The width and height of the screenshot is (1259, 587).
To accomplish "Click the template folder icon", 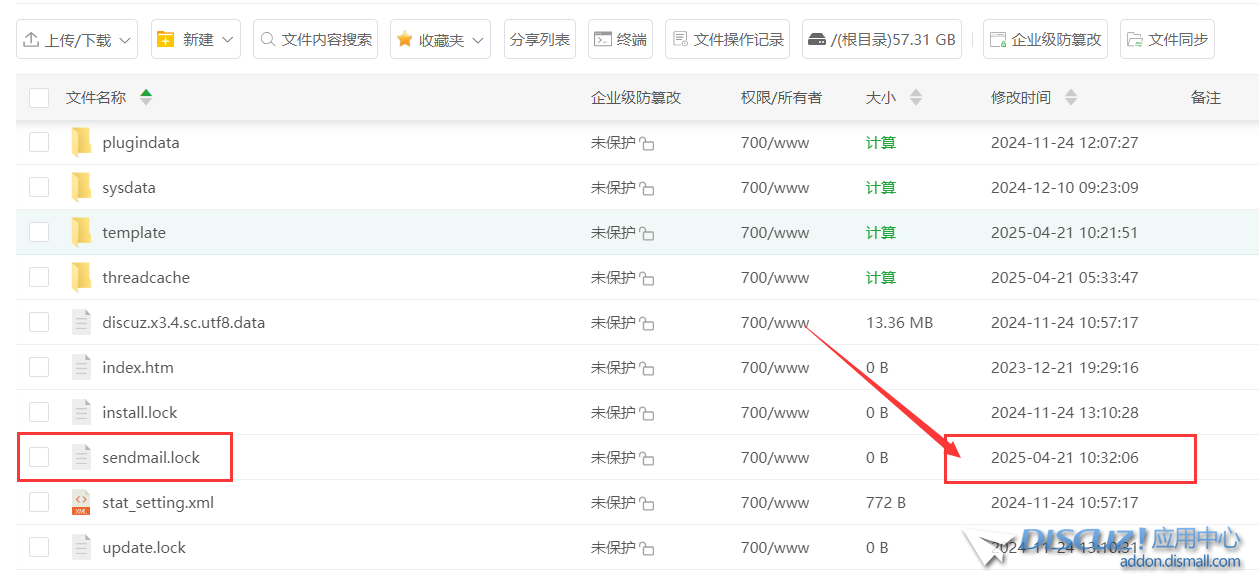I will (x=81, y=233).
